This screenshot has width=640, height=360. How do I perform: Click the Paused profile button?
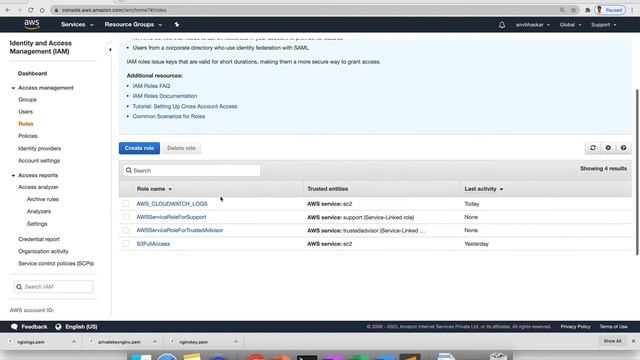(x=610, y=10)
